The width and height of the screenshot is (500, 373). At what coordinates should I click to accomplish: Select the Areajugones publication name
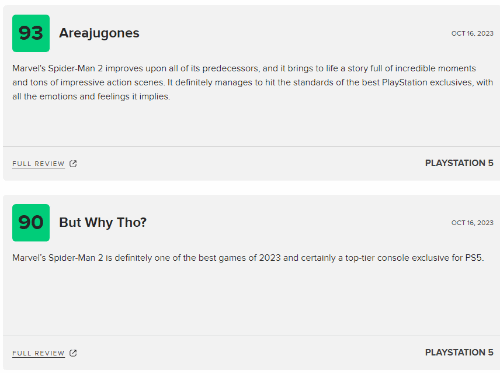click(99, 33)
